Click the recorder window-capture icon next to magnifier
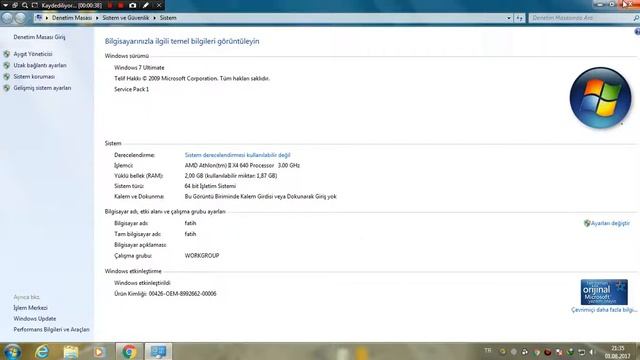Screen dimensions: 640x360 coord(35,5)
